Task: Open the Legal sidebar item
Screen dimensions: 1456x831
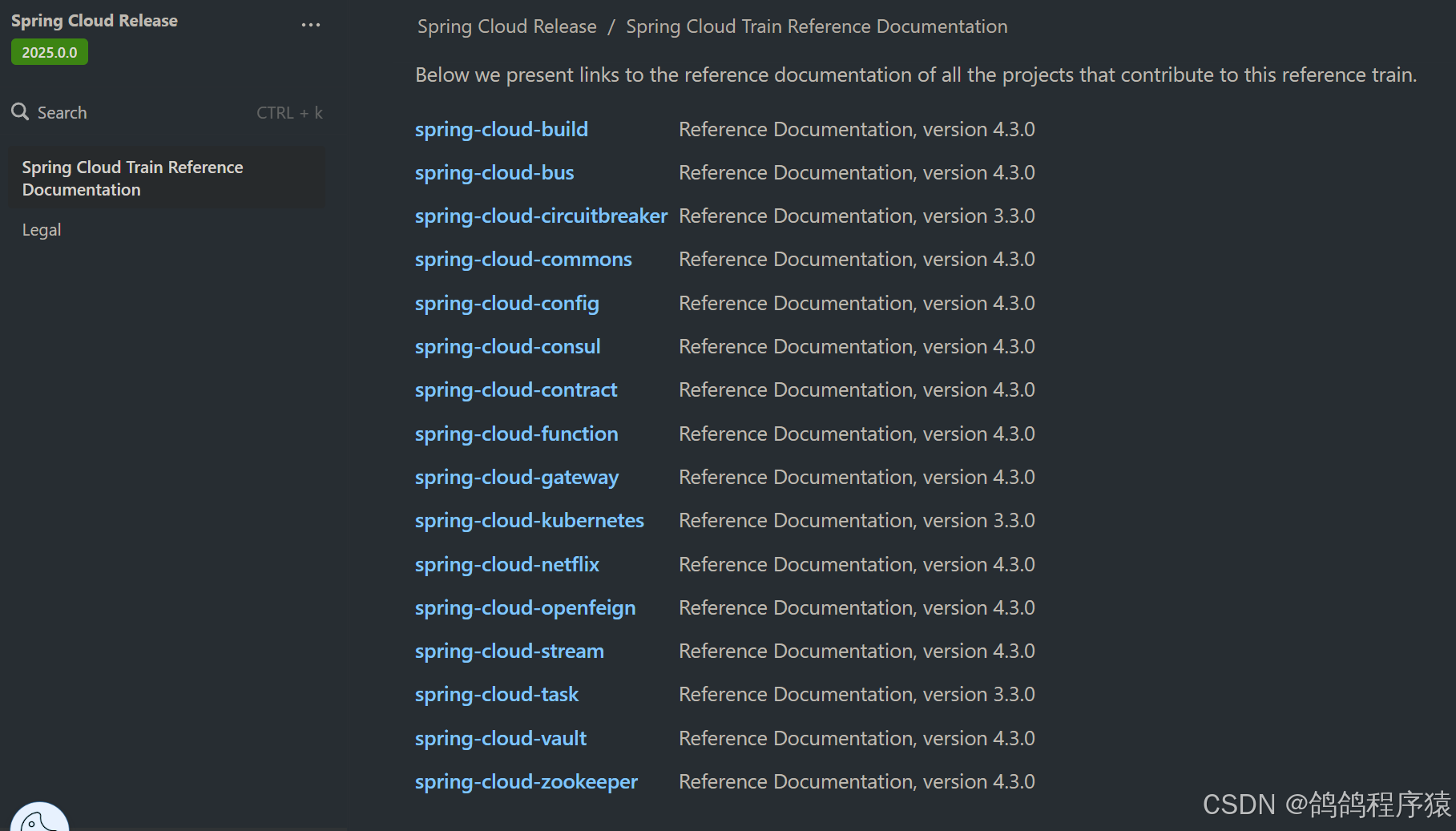Action: coord(42,230)
